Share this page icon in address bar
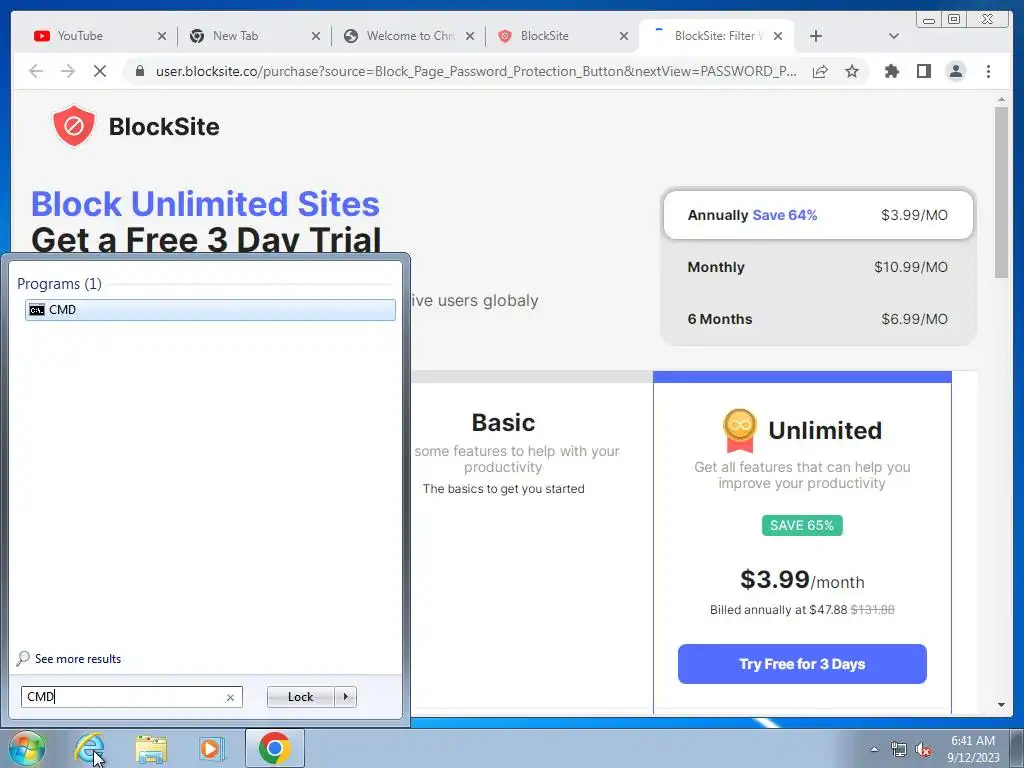The height and width of the screenshot is (768, 1024). coord(820,71)
